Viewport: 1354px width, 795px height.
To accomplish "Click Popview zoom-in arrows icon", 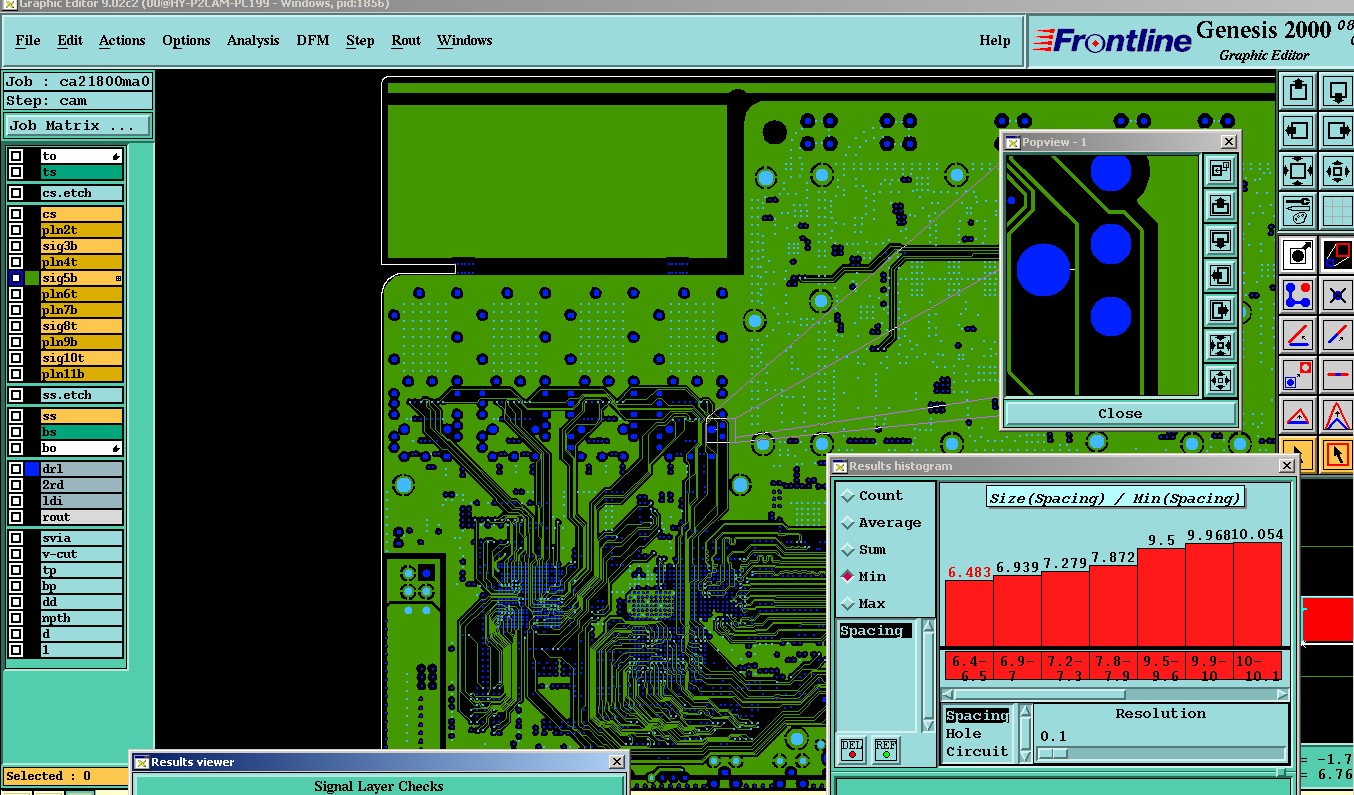I will 1220,345.
